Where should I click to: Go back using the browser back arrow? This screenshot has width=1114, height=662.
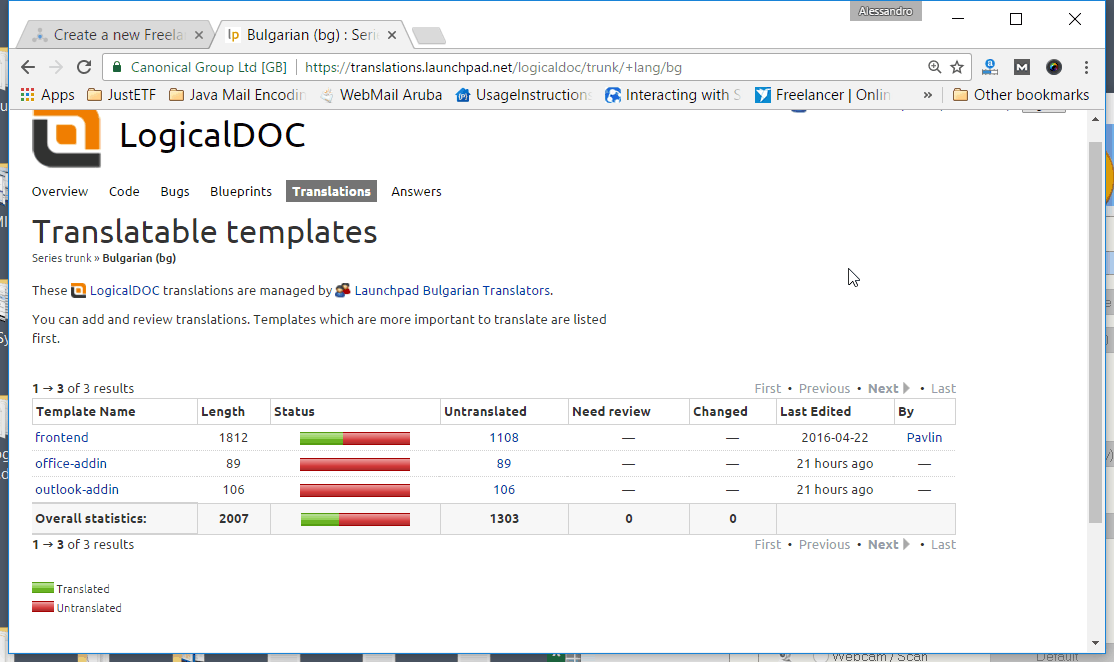click(x=28, y=67)
